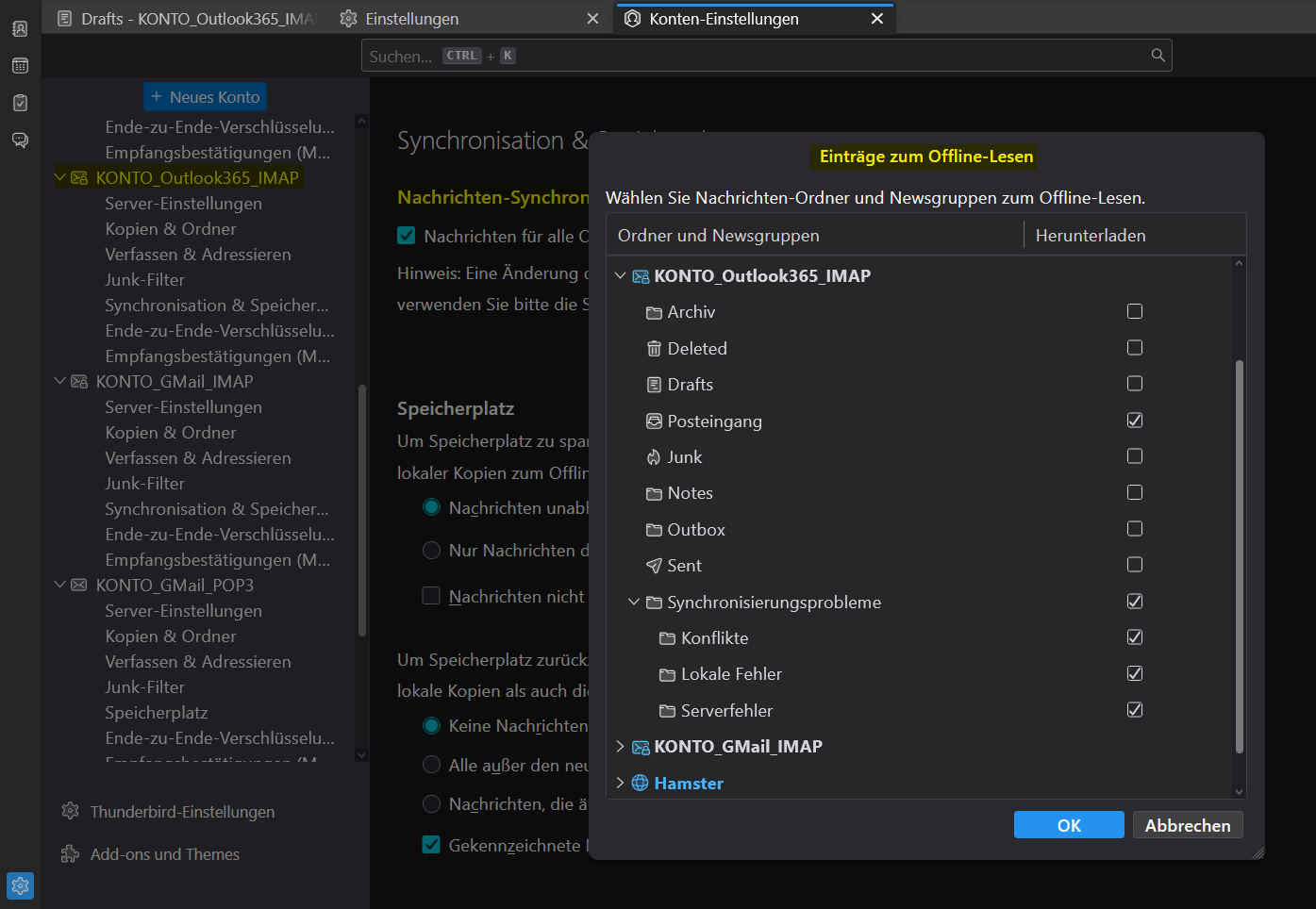
Task: Collapse the Synchronisierungsprobleme folder
Action: (634, 602)
